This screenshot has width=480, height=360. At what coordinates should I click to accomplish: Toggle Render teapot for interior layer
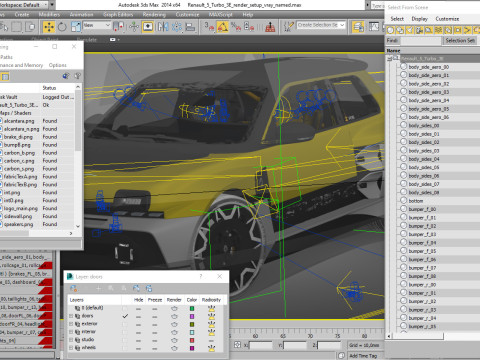coord(174,332)
